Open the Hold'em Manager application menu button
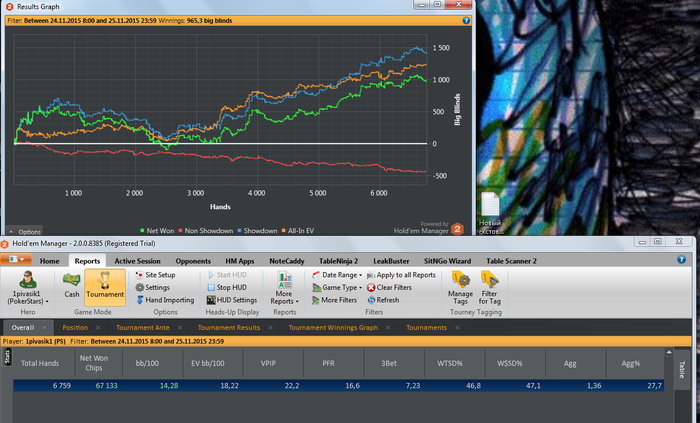The image size is (700, 423). click(16, 260)
